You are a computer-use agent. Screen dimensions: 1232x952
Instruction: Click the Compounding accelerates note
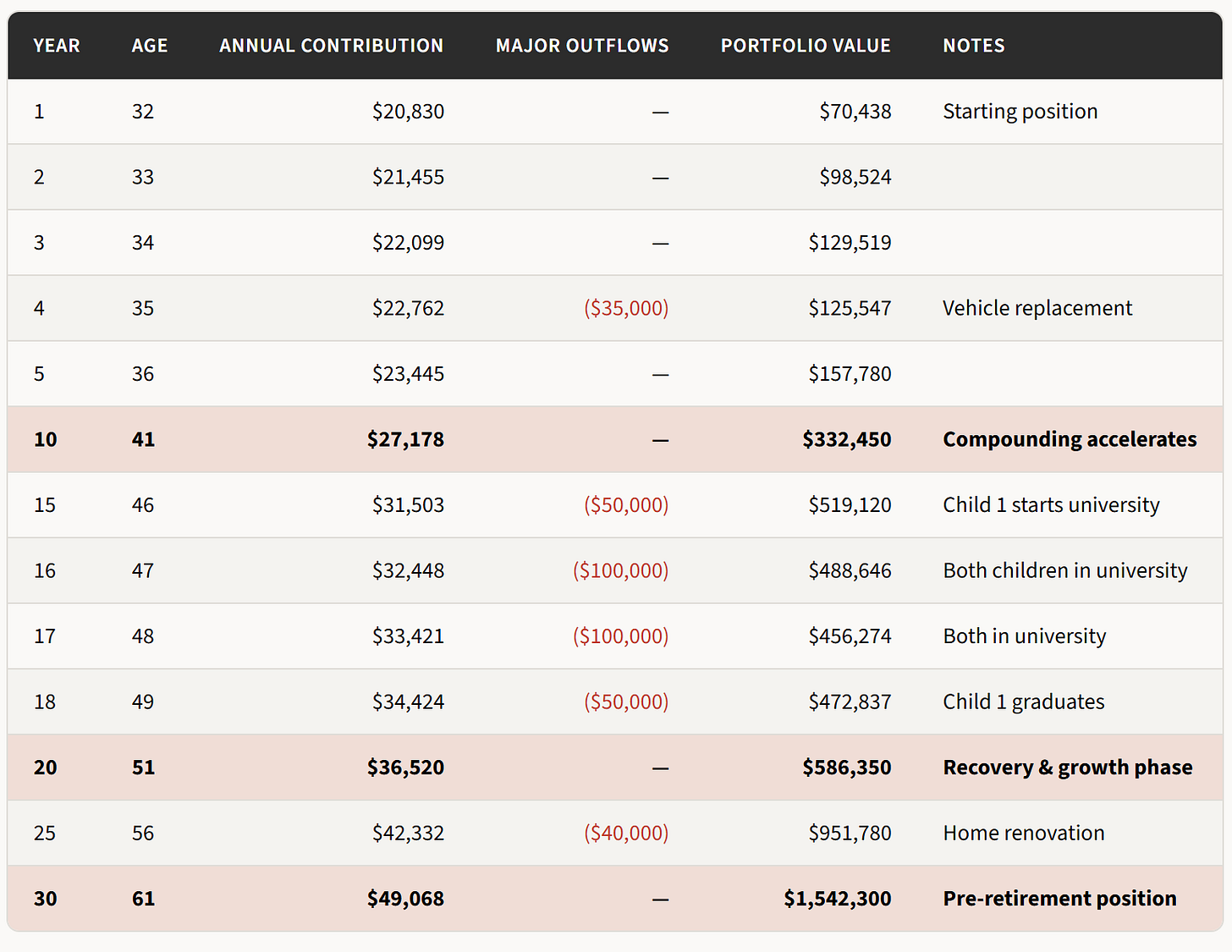pyautogui.click(x=1070, y=439)
